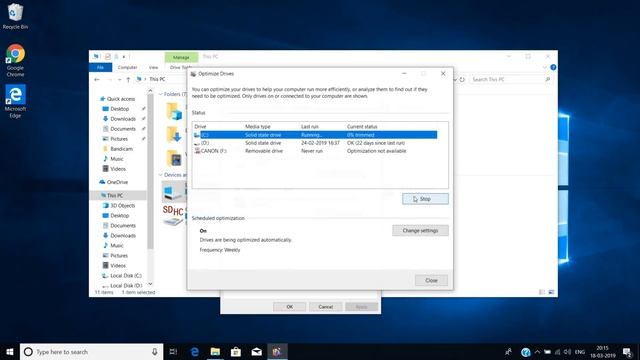The image size is (640, 360).
Task: Collapse the Folders group header
Action: pos(160,94)
